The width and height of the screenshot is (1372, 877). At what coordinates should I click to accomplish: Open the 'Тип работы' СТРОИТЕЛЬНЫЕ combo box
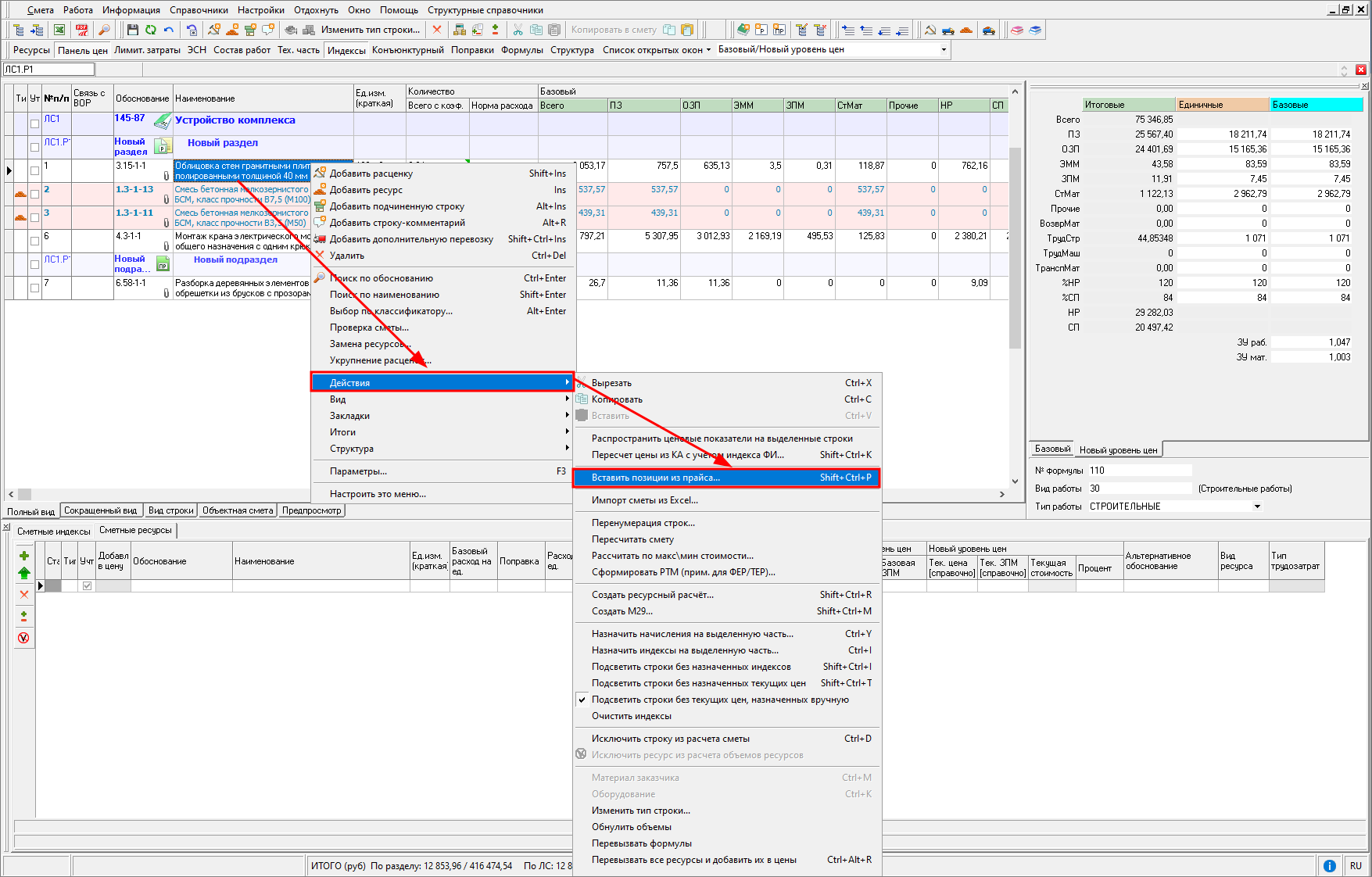click(x=1174, y=507)
